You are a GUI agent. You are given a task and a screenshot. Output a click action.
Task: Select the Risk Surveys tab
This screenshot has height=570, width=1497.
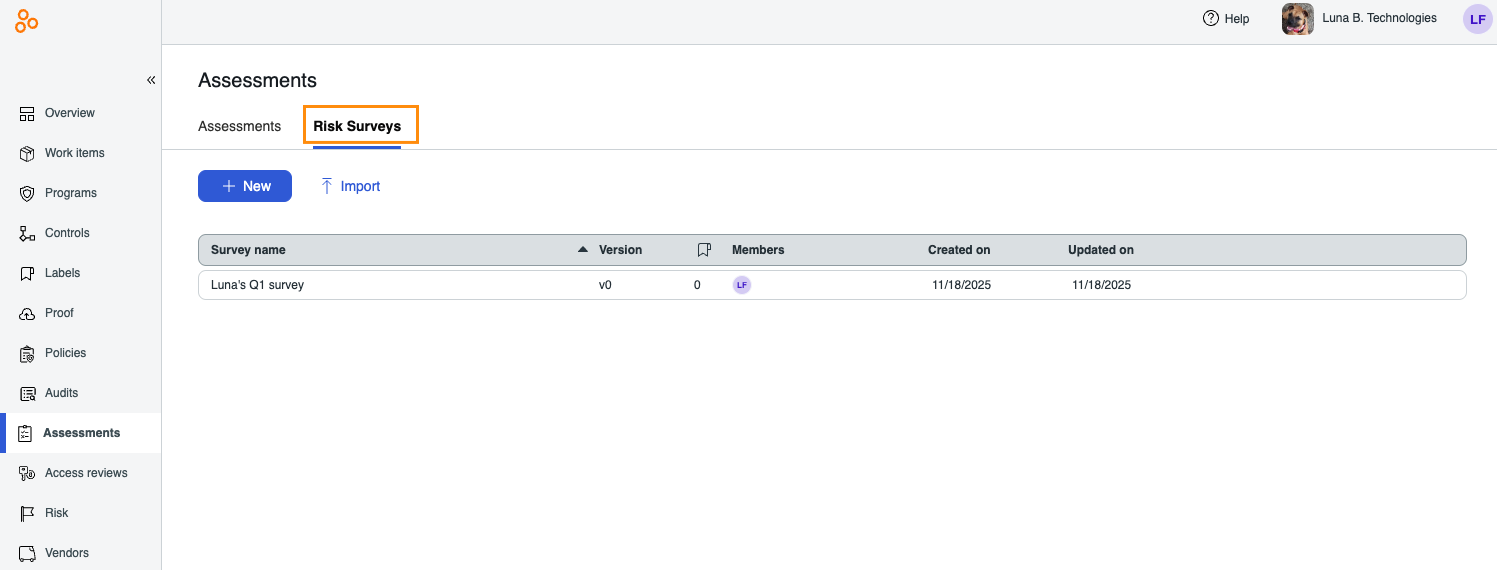(357, 127)
